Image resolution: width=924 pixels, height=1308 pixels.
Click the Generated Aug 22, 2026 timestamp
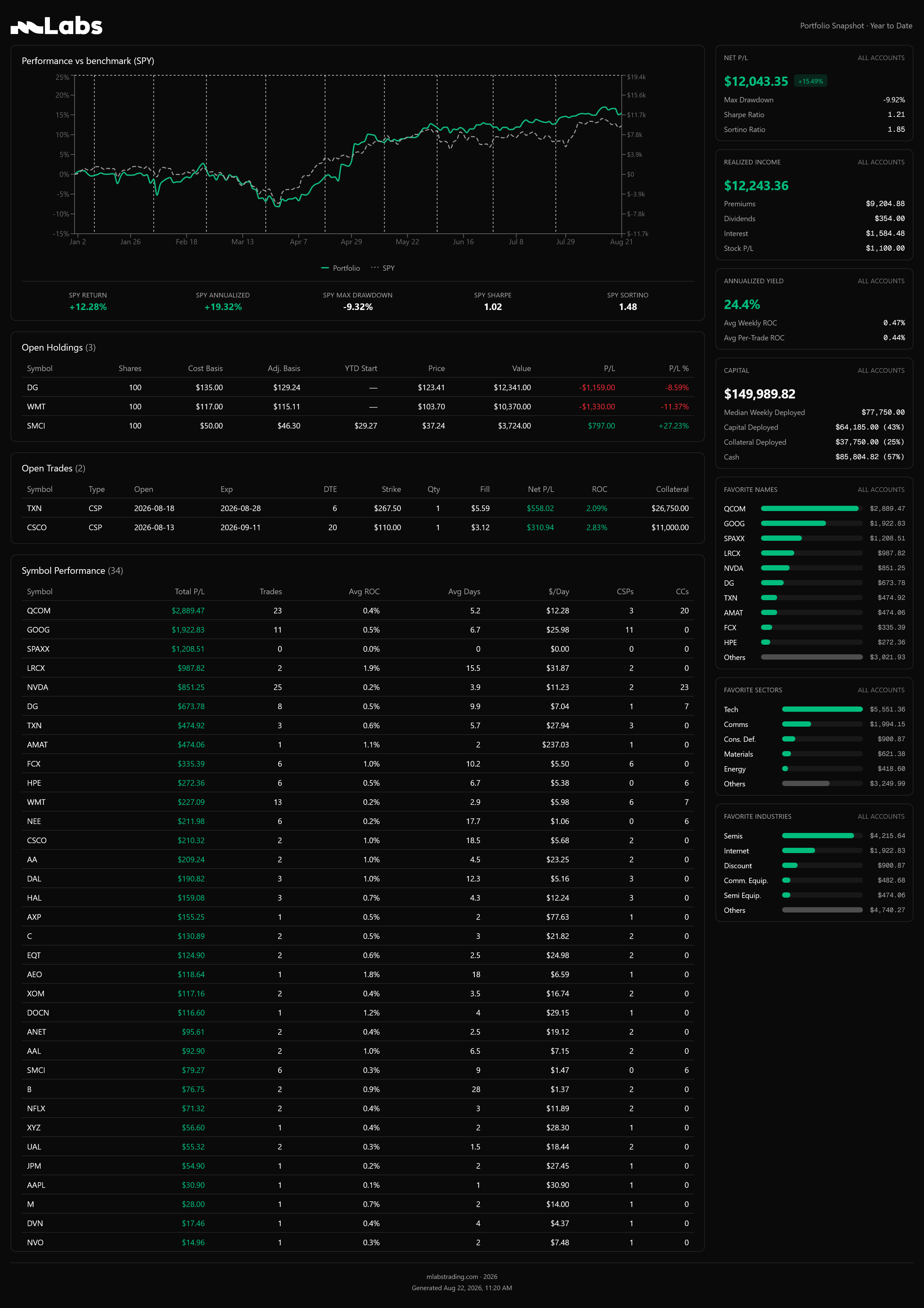click(x=462, y=1288)
